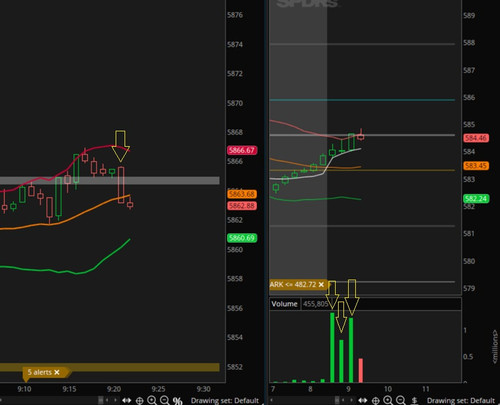Click the green 5860.69 price bubble

(242, 238)
